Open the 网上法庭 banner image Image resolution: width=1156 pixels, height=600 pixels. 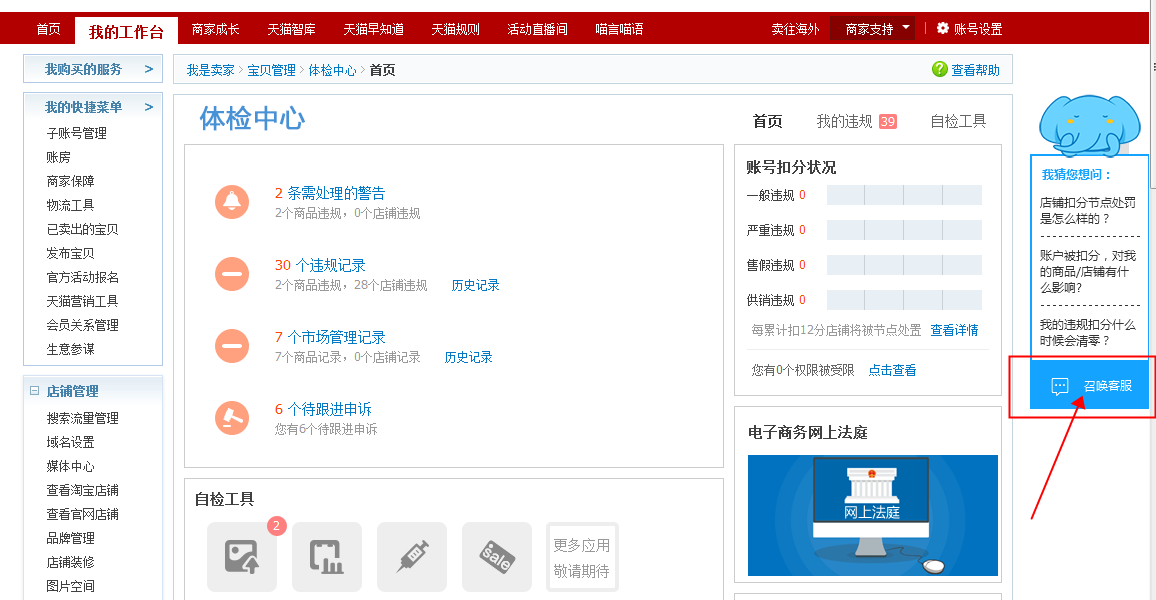(872, 515)
